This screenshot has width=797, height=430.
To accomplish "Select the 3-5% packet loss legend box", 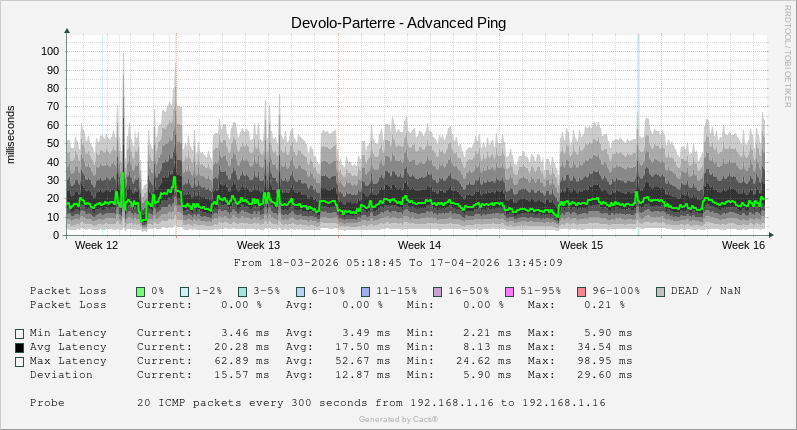I will tap(243, 291).
